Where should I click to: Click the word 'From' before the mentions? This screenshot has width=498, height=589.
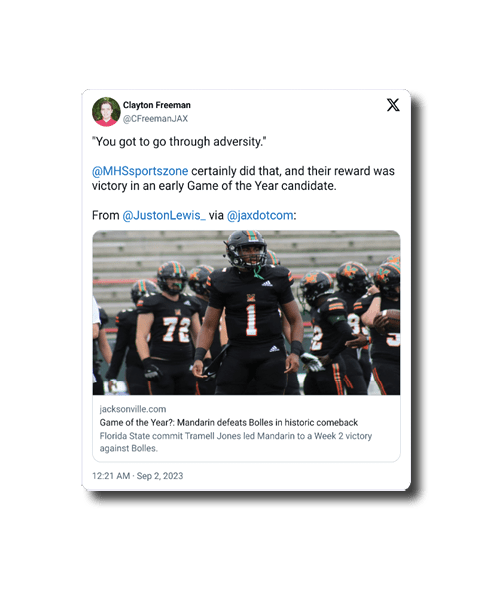(106, 215)
